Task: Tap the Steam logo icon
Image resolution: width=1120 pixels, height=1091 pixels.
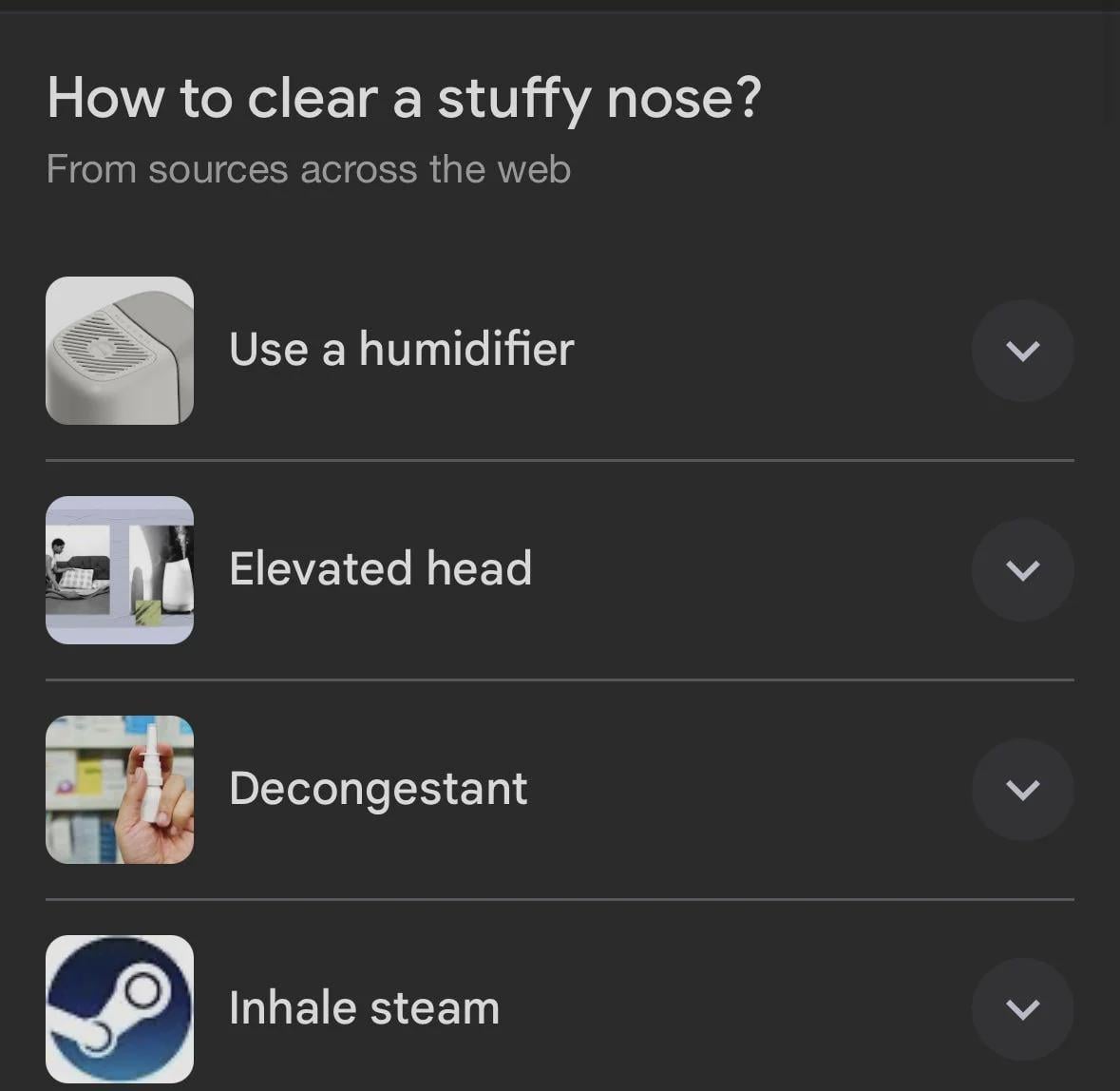Action: coord(120,1008)
